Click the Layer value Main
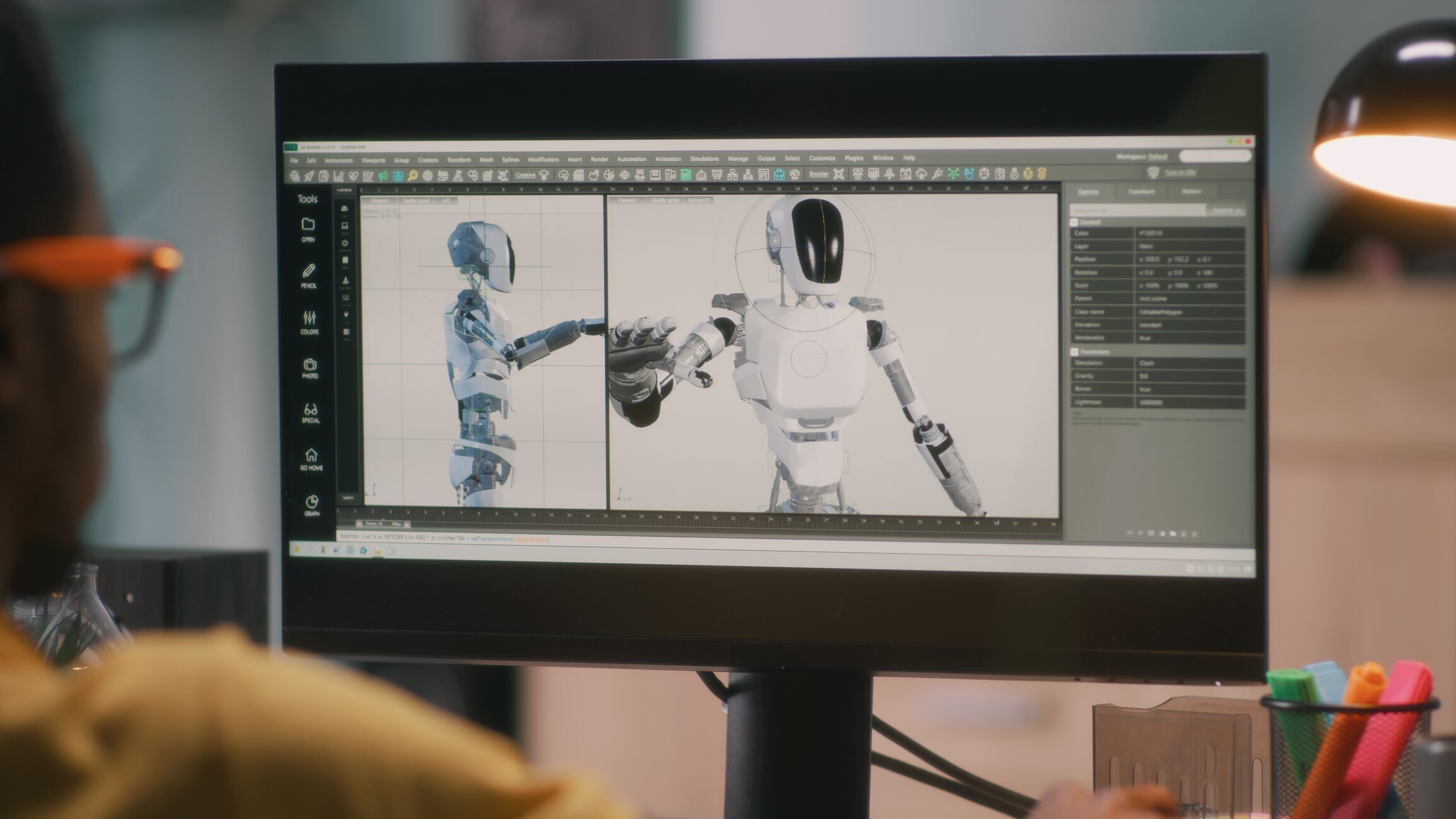This screenshot has height=819, width=1456. click(1190, 246)
